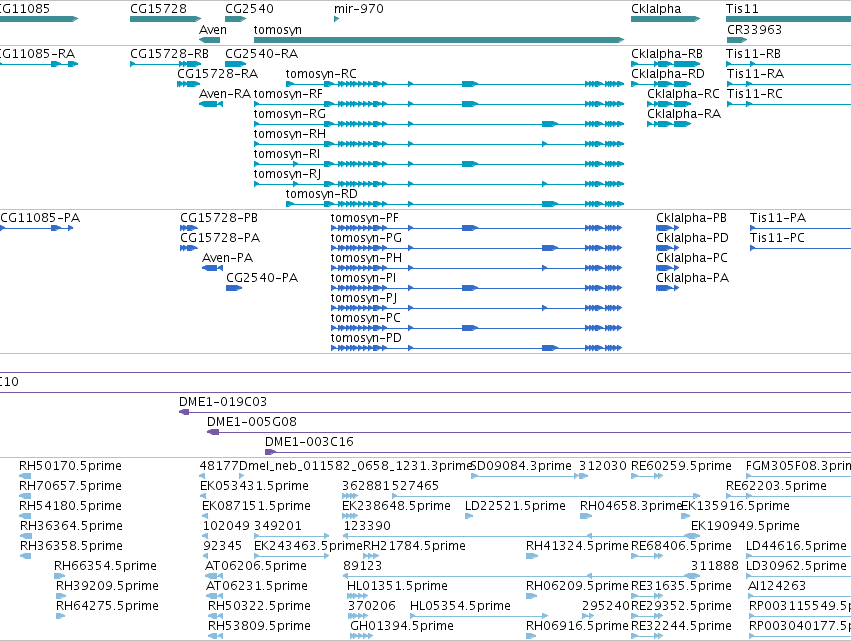Viewport: 851px width, 641px height.
Task: Click the DME1-019C03 clone end marker
Action: tap(184, 412)
